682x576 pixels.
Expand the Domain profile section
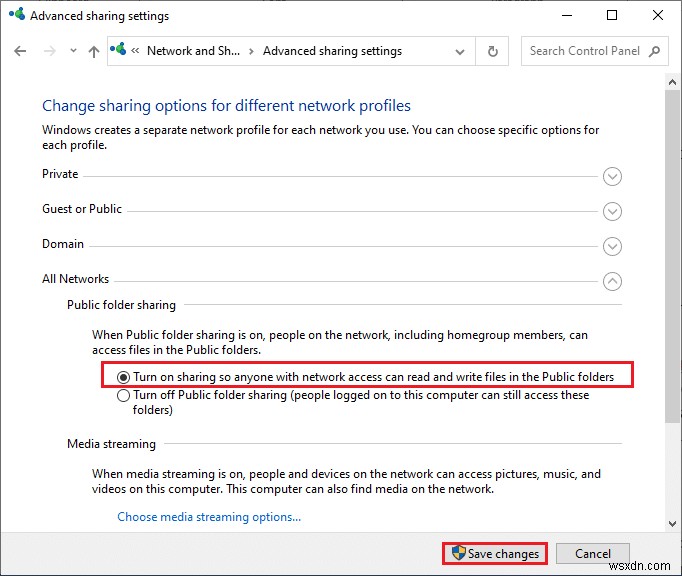pos(612,246)
